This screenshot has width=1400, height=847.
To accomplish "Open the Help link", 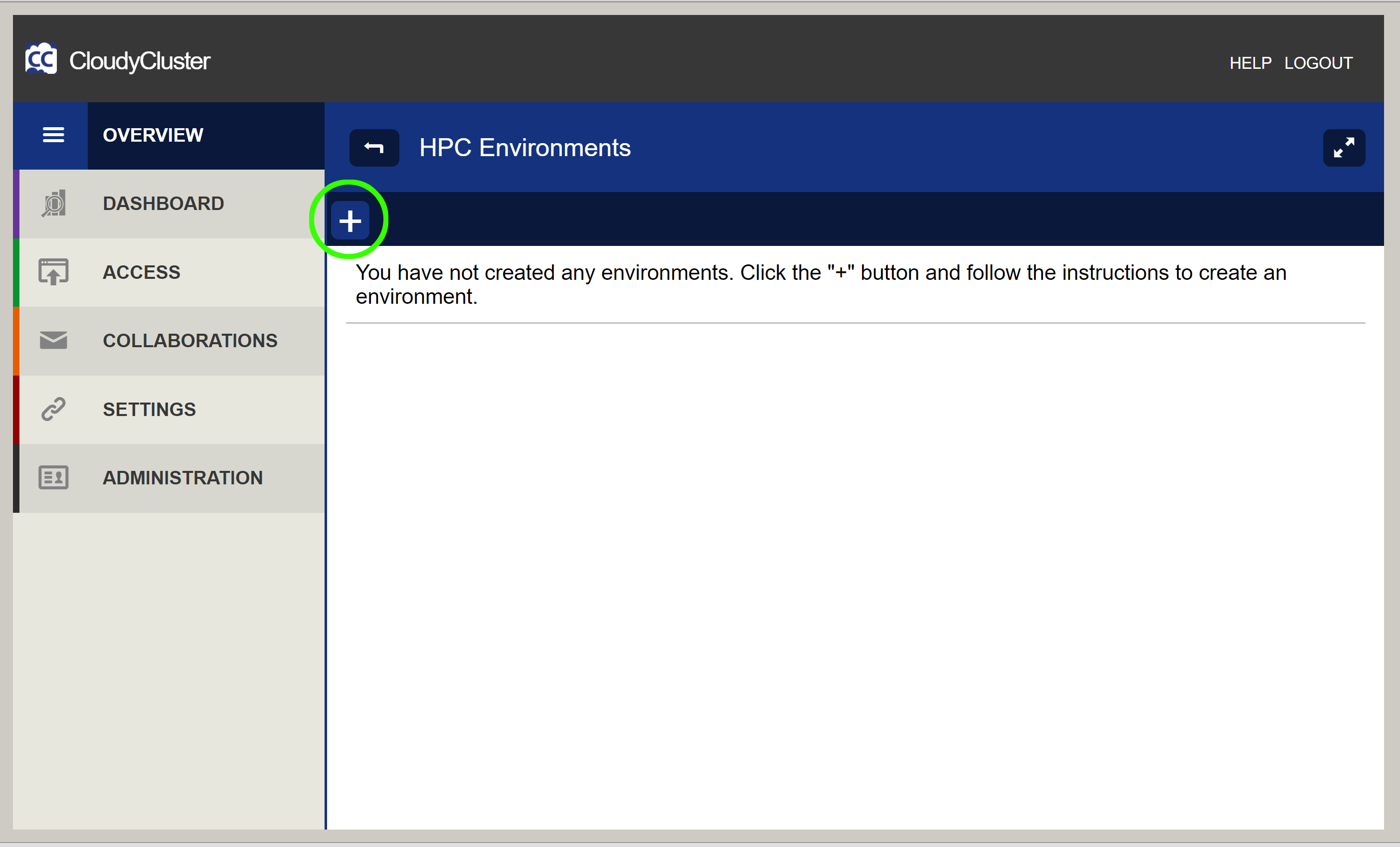I will [1250, 63].
